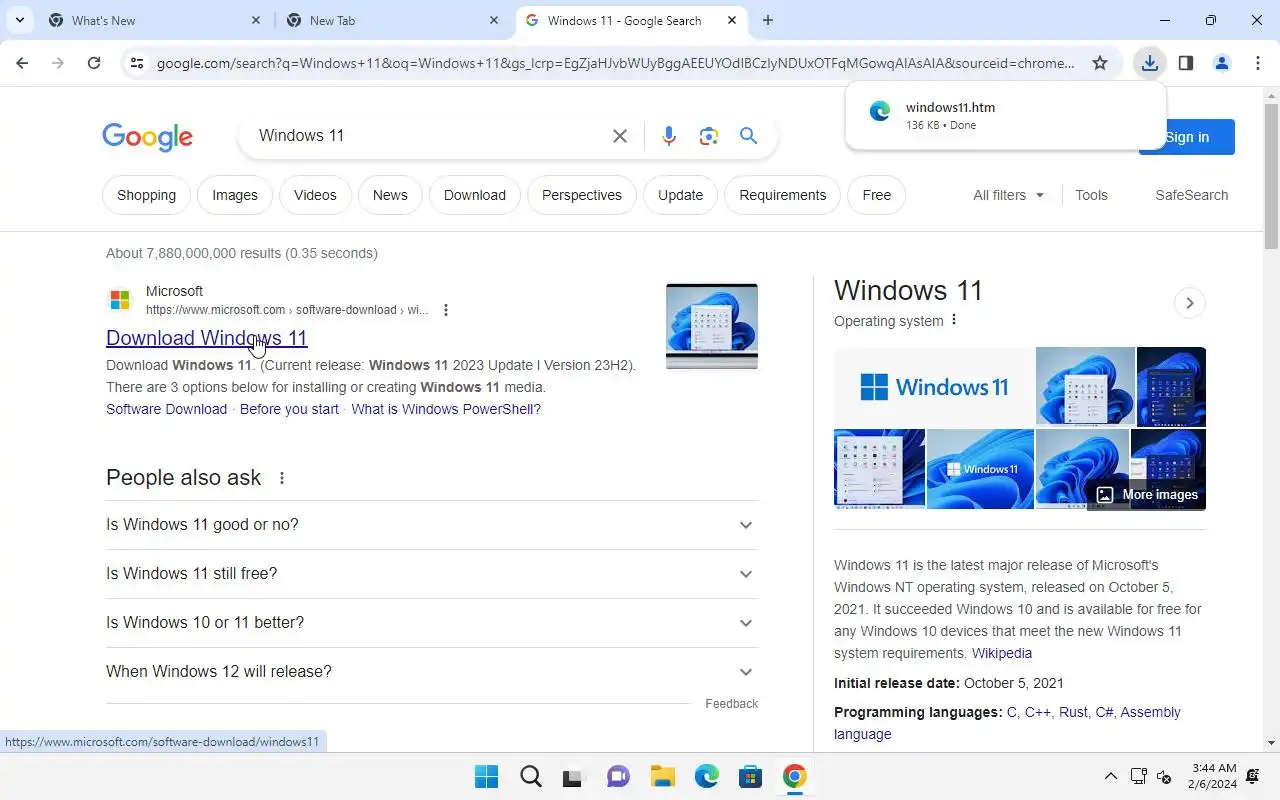Open search Tools
1280x800 pixels.
(x=1091, y=195)
